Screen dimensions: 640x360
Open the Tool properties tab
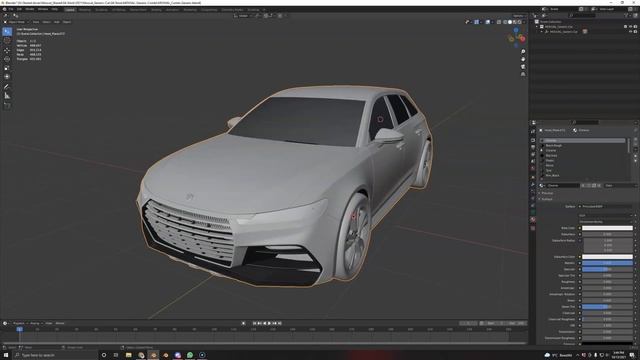coord(533,131)
